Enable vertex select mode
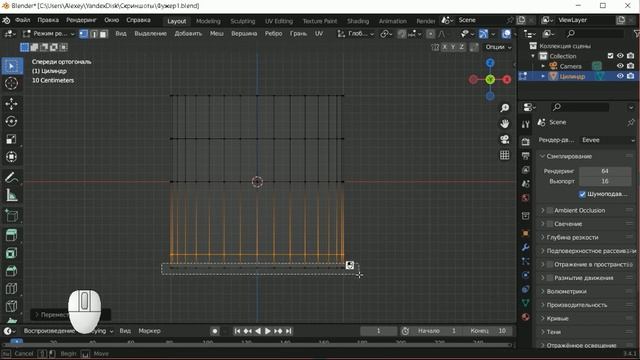The width and height of the screenshot is (640, 360). (84, 34)
